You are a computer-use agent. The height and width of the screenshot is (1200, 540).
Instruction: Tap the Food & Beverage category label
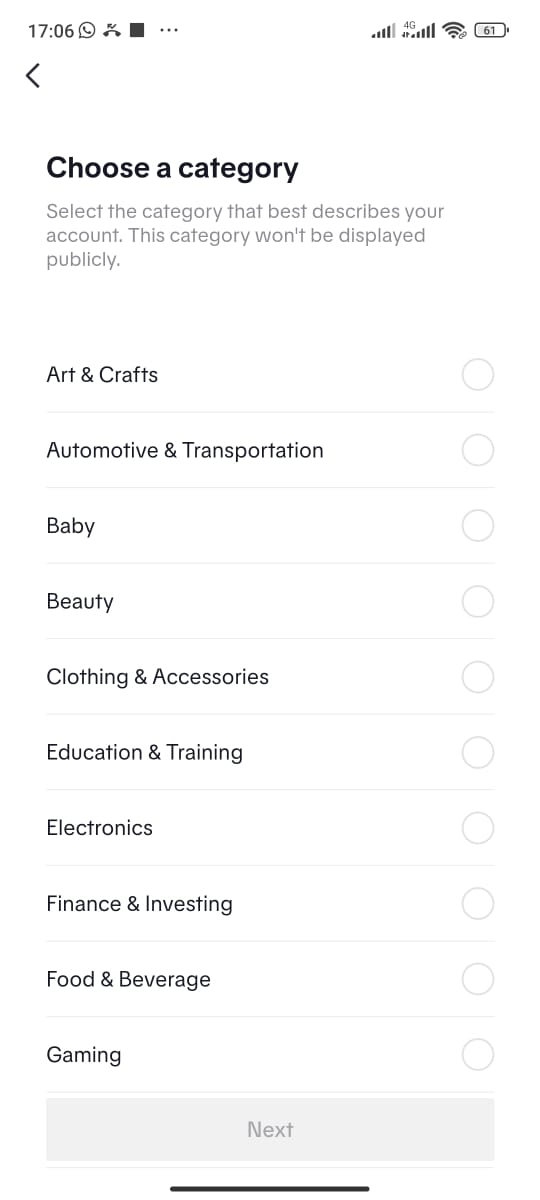tap(128, 979)
